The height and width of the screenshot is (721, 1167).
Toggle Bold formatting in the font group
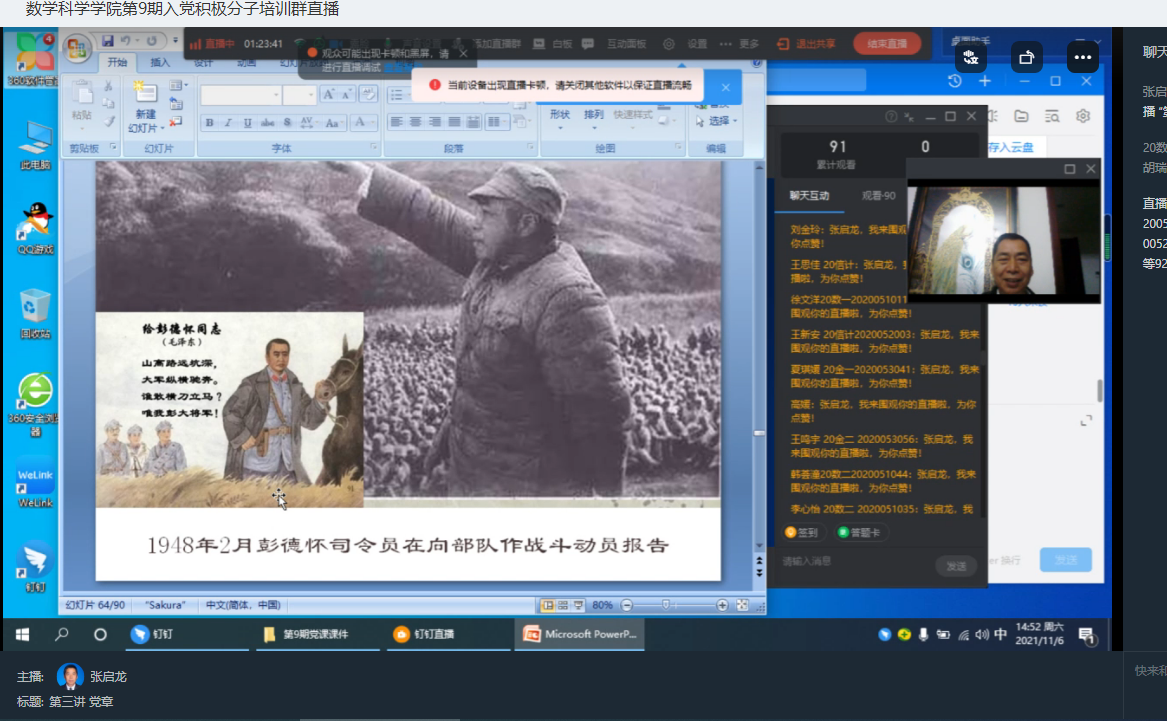pos(209,123)
